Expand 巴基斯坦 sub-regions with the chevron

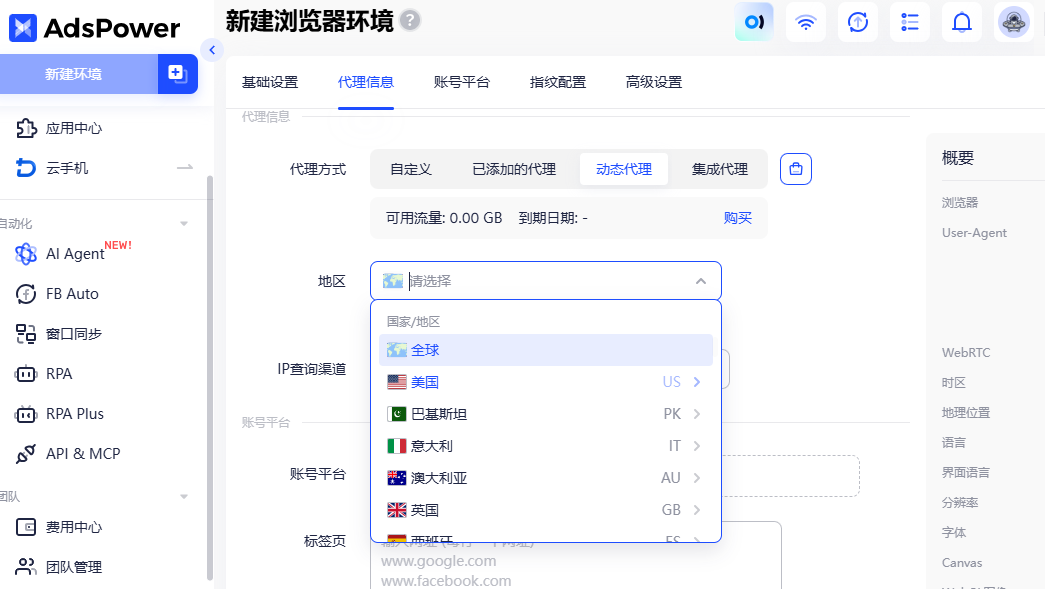coord(696,414)
